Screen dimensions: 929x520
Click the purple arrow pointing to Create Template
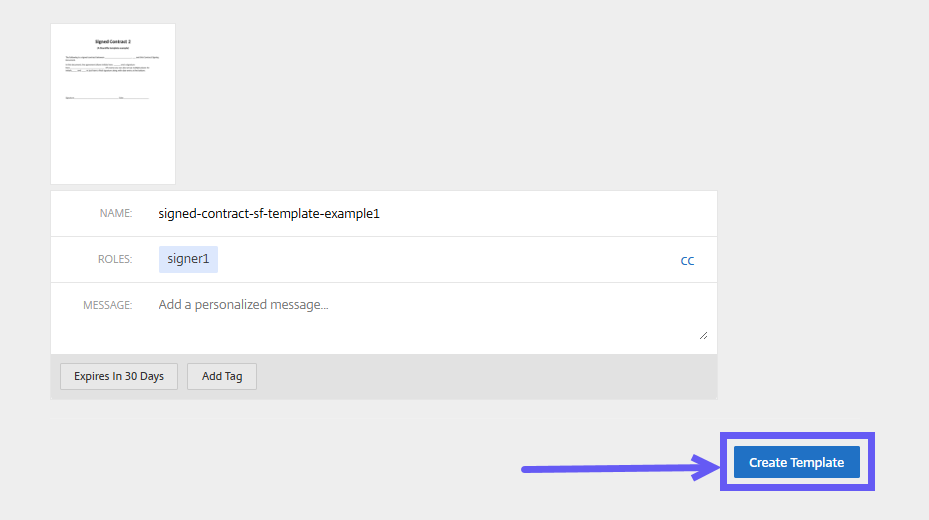pyautogui.click(x=610, y=467)
